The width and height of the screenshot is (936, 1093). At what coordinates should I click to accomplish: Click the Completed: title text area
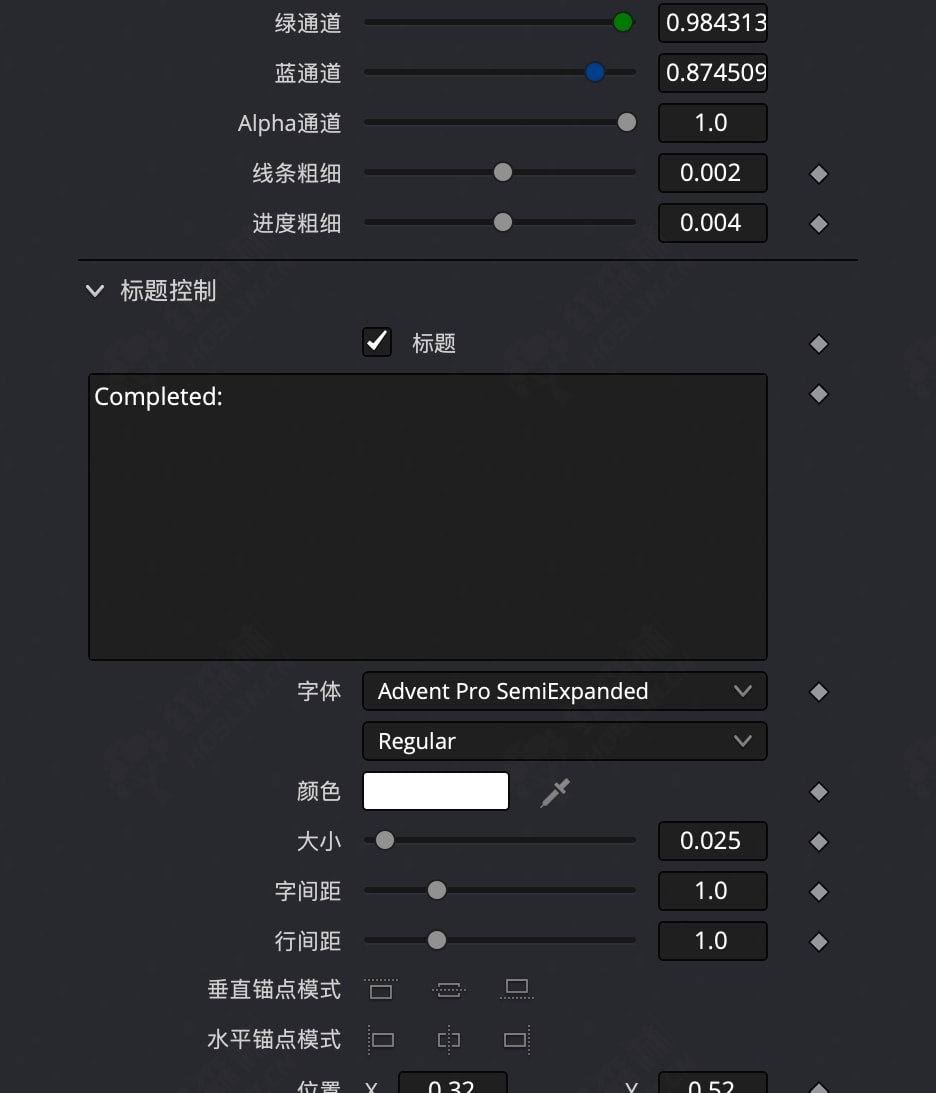tap(428, 516)
